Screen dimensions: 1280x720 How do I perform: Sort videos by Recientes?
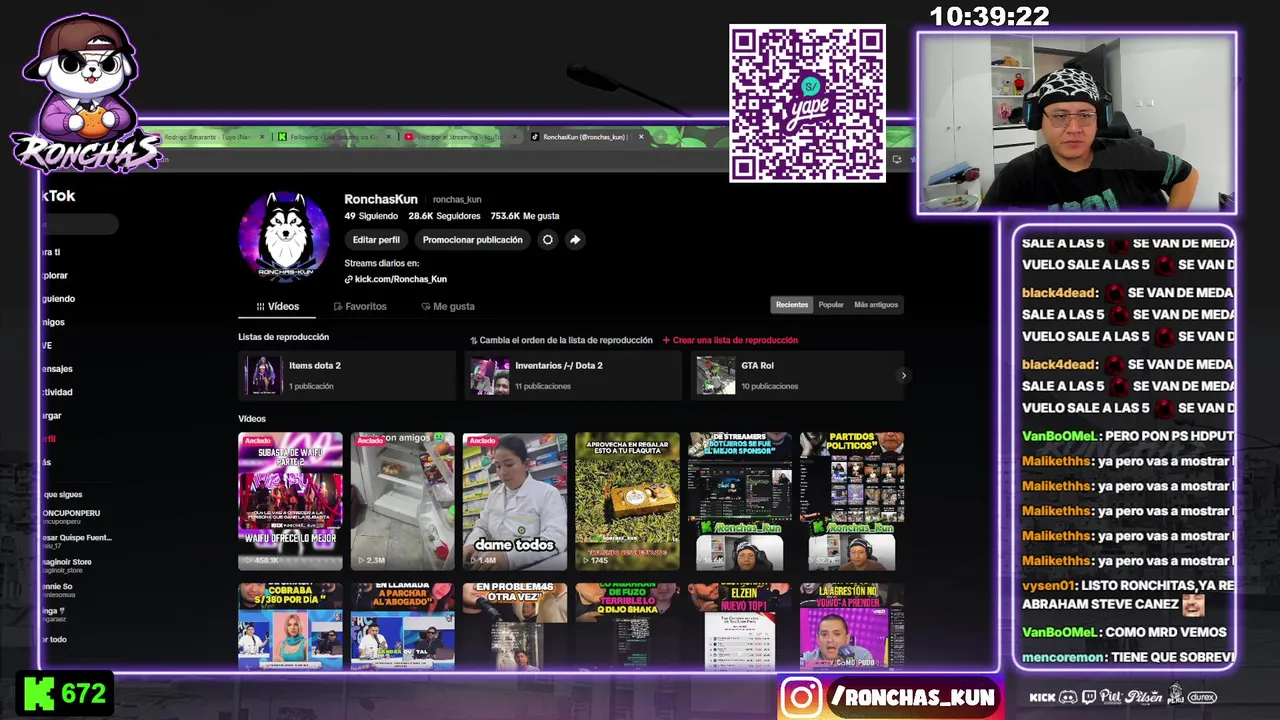(x=792, y=305)
